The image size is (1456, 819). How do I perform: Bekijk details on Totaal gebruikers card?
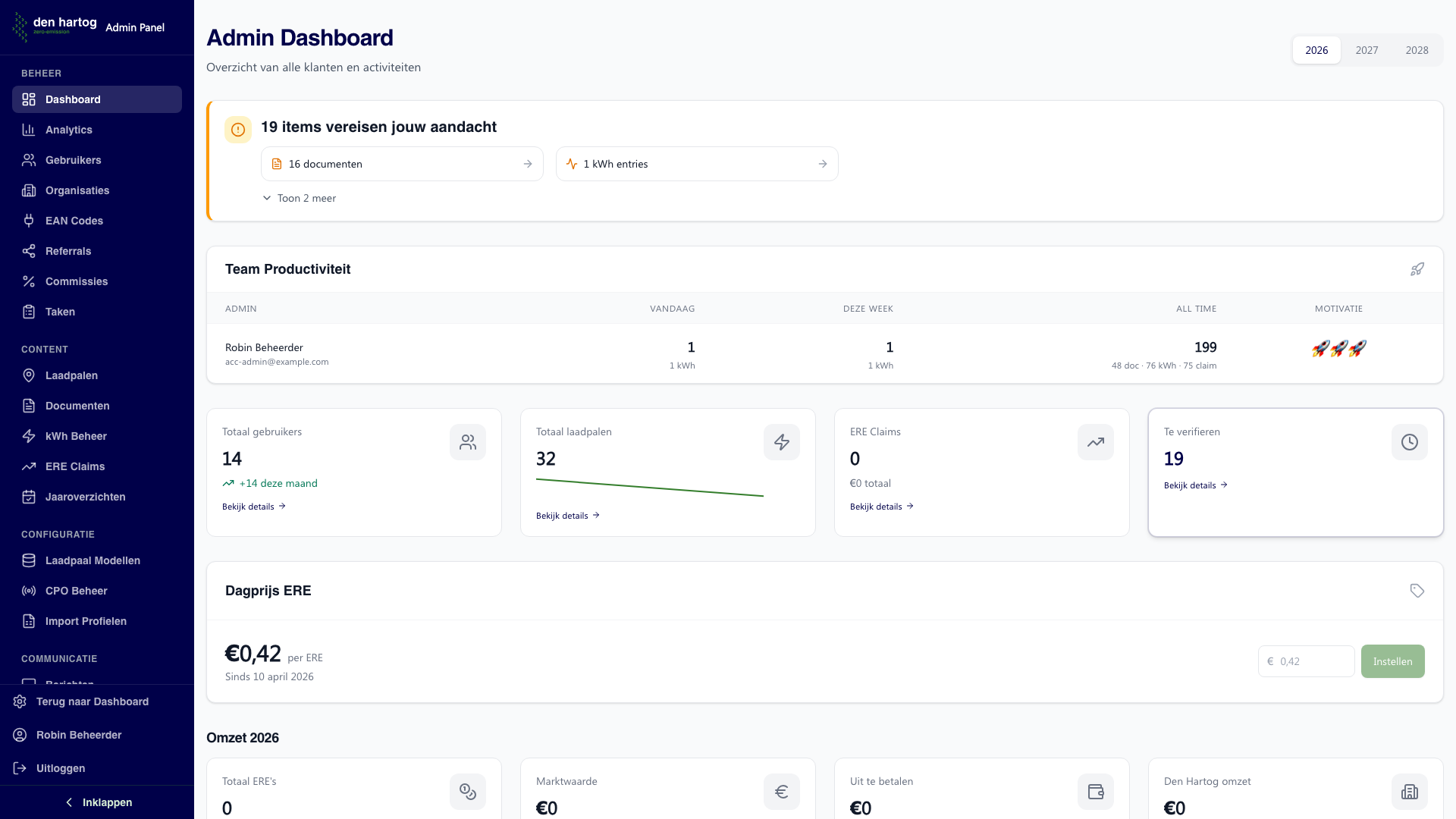[x=254, y=507]
